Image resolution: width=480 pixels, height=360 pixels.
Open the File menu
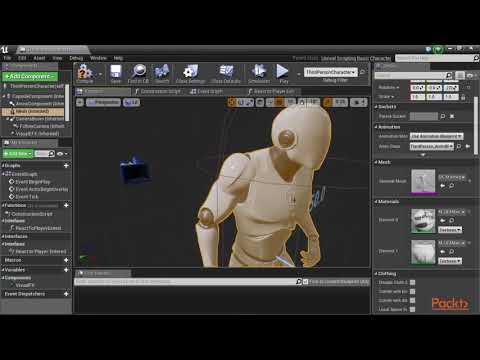tap(7, 58)
